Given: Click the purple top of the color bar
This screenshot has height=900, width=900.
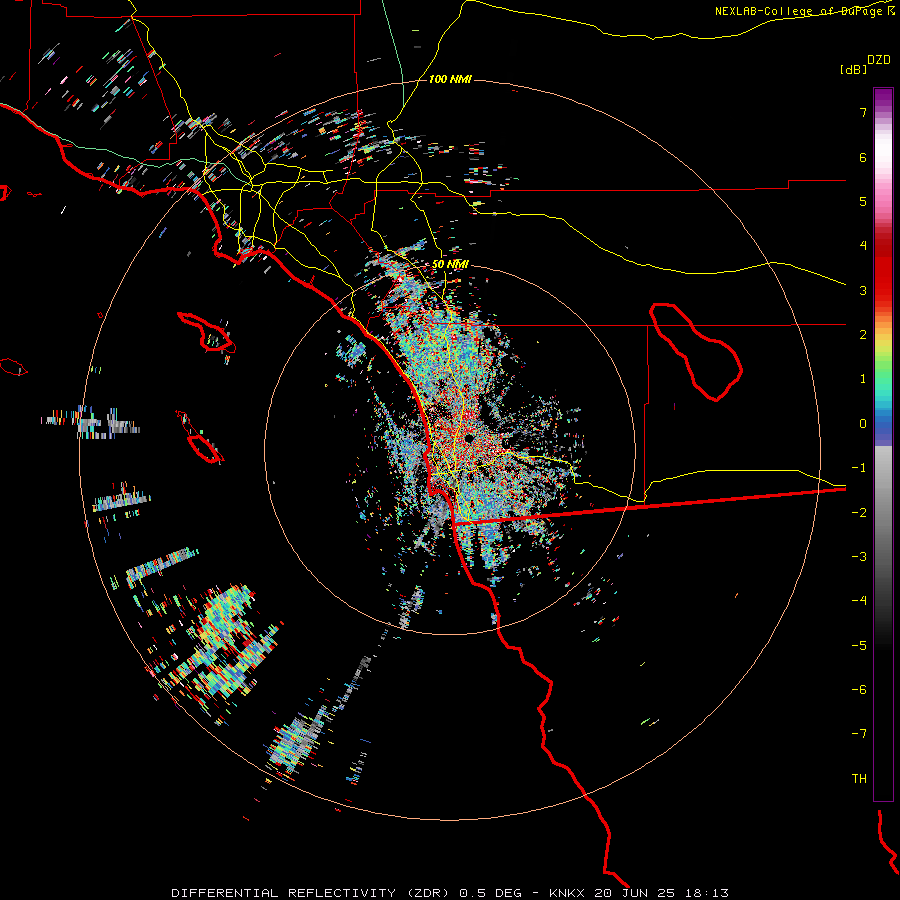Looking at the screenshot, I should pos(883,99).
